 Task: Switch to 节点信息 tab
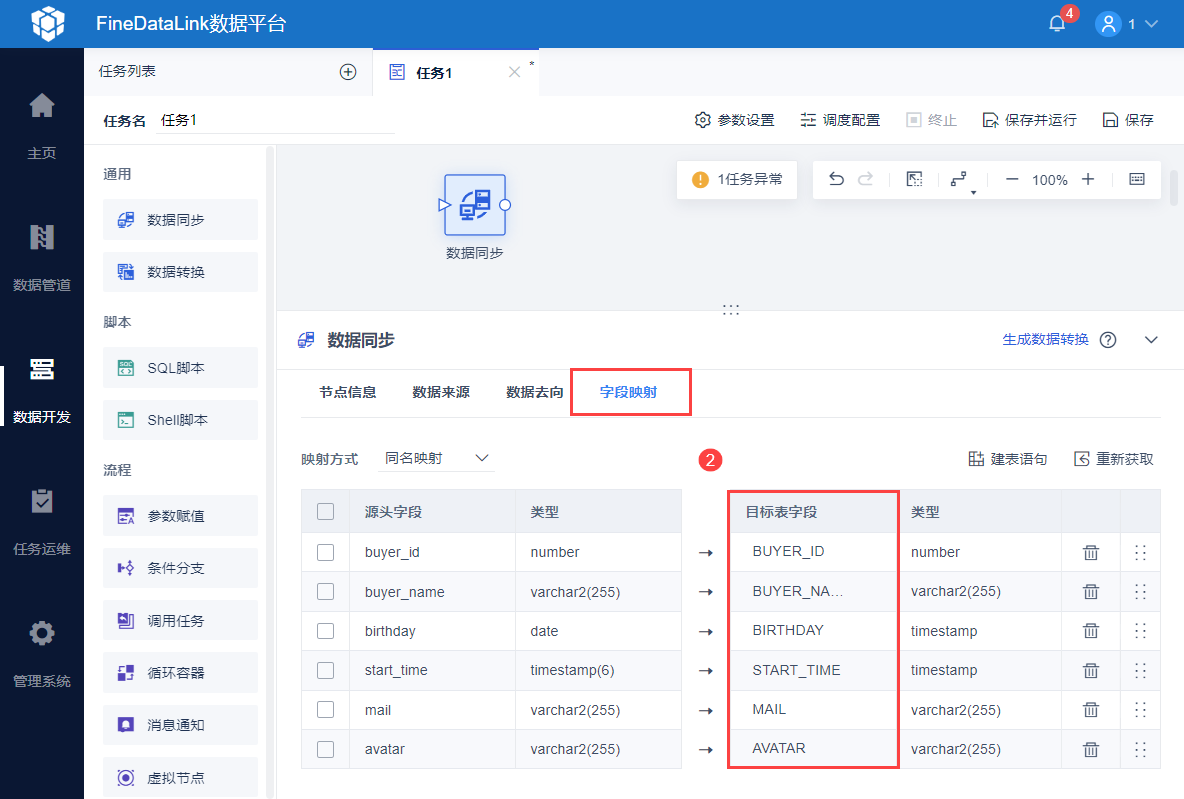347,392
